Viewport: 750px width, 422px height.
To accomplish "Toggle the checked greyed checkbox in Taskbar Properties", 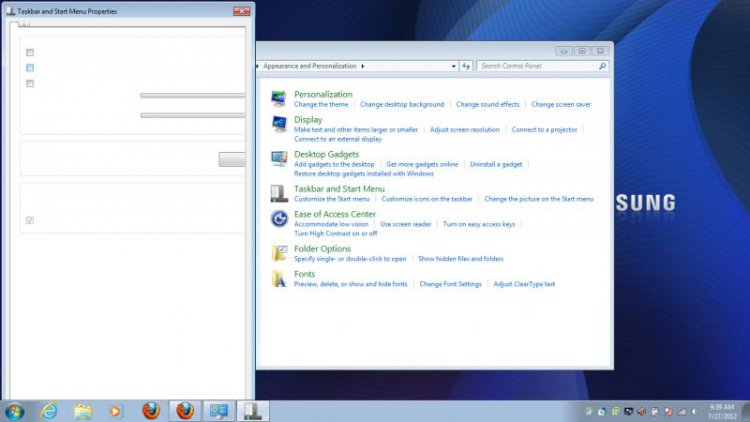I will click(30, 220).
